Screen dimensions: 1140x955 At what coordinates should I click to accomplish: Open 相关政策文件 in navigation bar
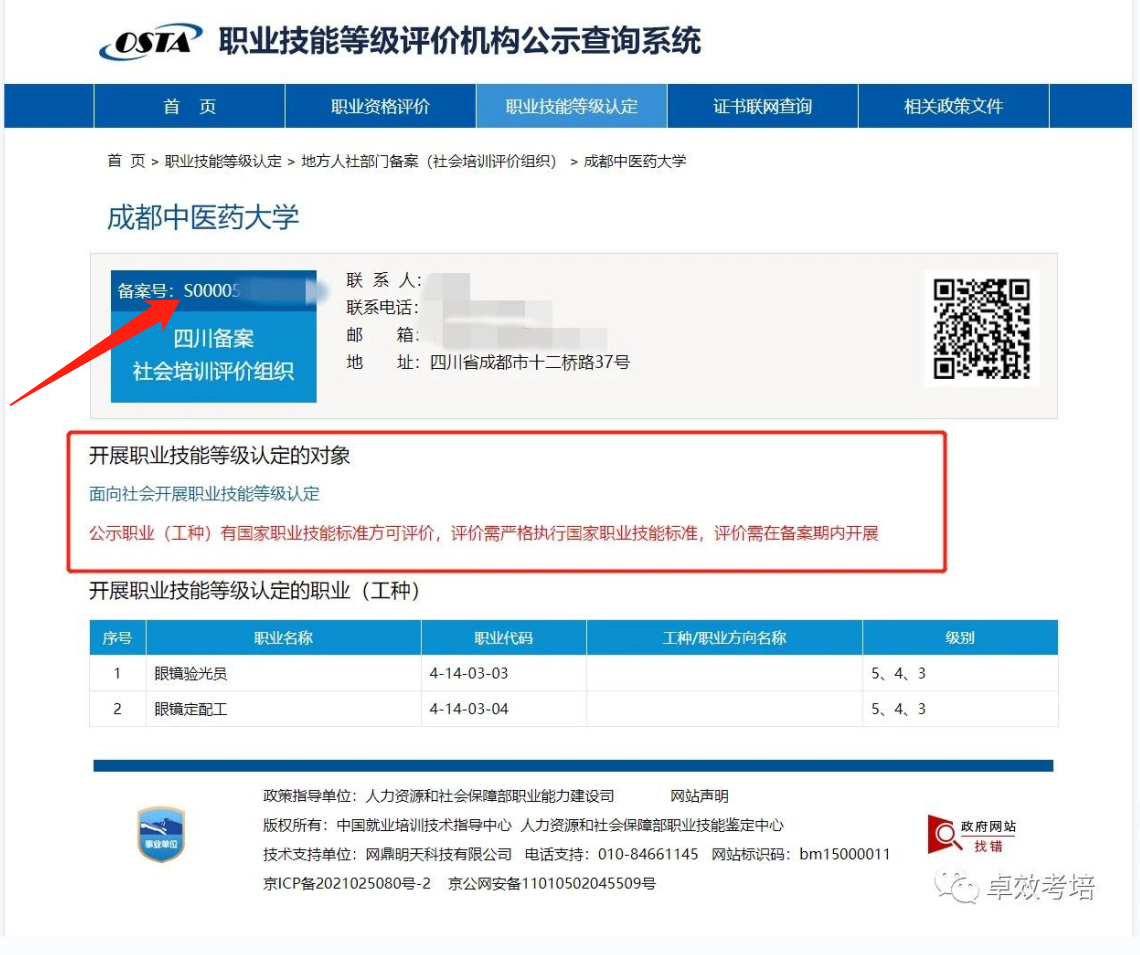coord(953,107)
